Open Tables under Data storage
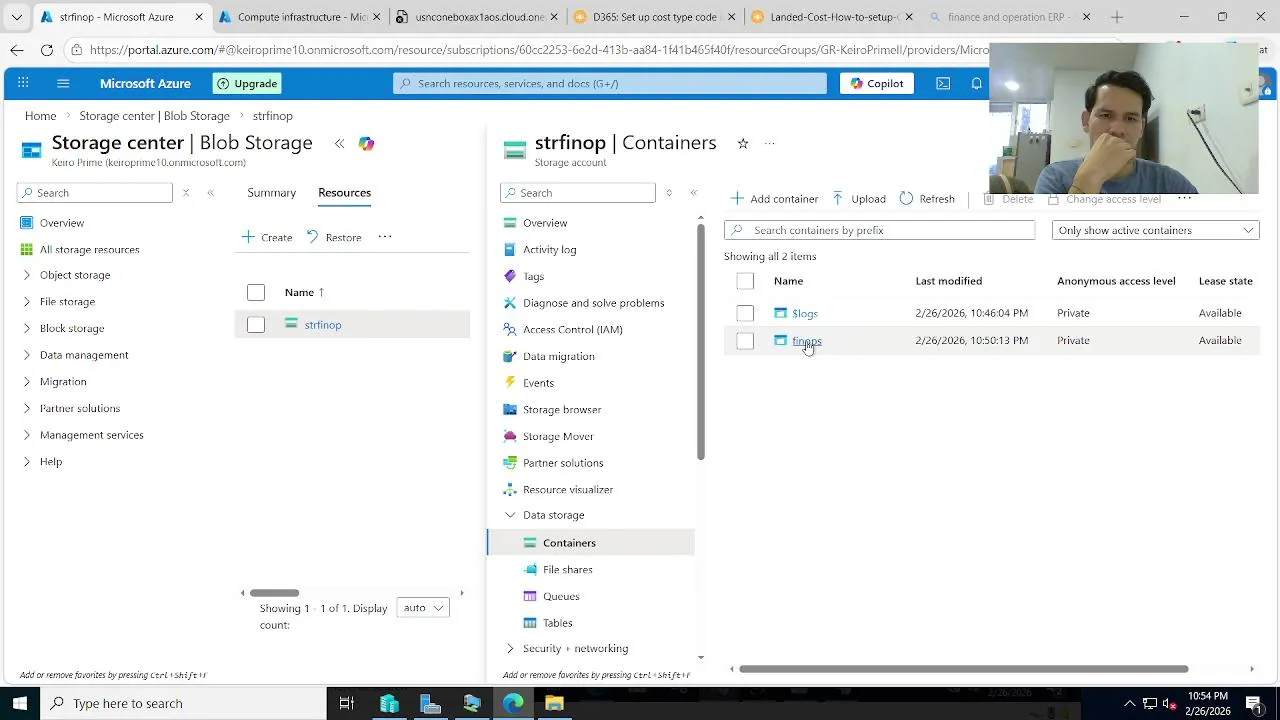Screen dimensions: 1280x720 coord(557,623)
